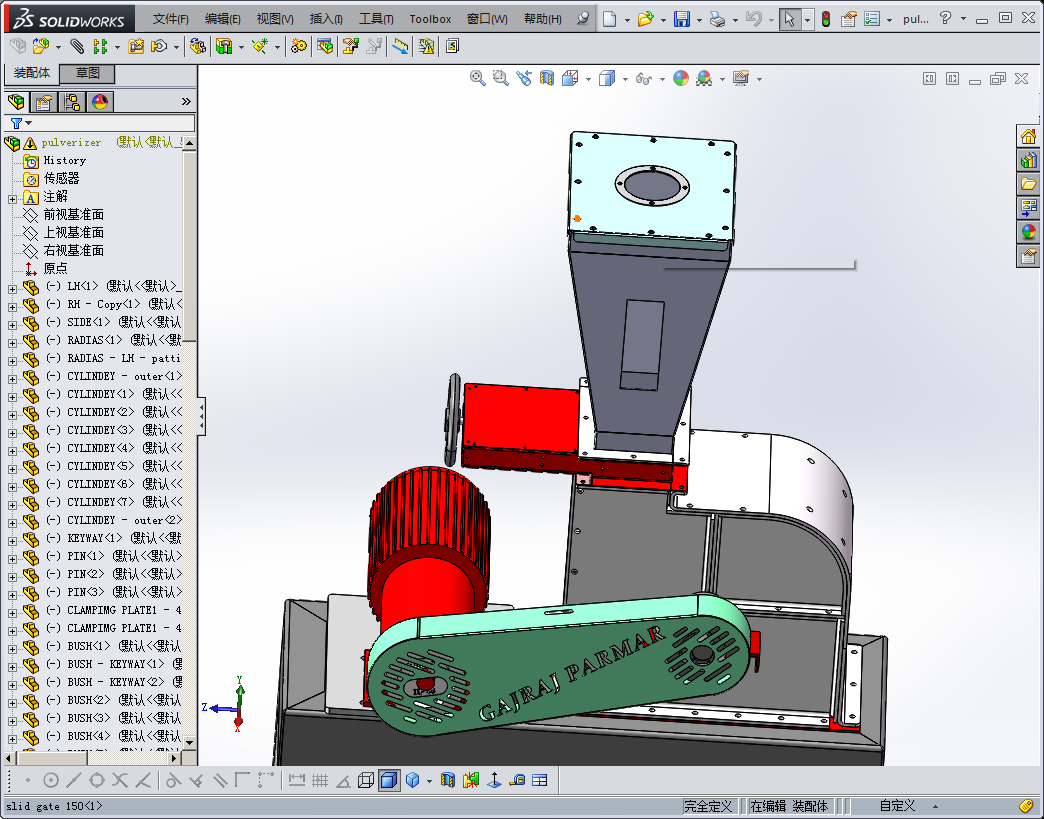Expand the 注解 annotations folder
Screen dimensions: 1044x819
12,199
